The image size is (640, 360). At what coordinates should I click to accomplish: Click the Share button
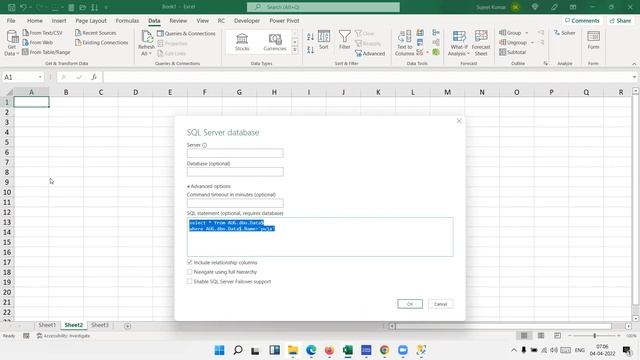click(x=620, y=20)
